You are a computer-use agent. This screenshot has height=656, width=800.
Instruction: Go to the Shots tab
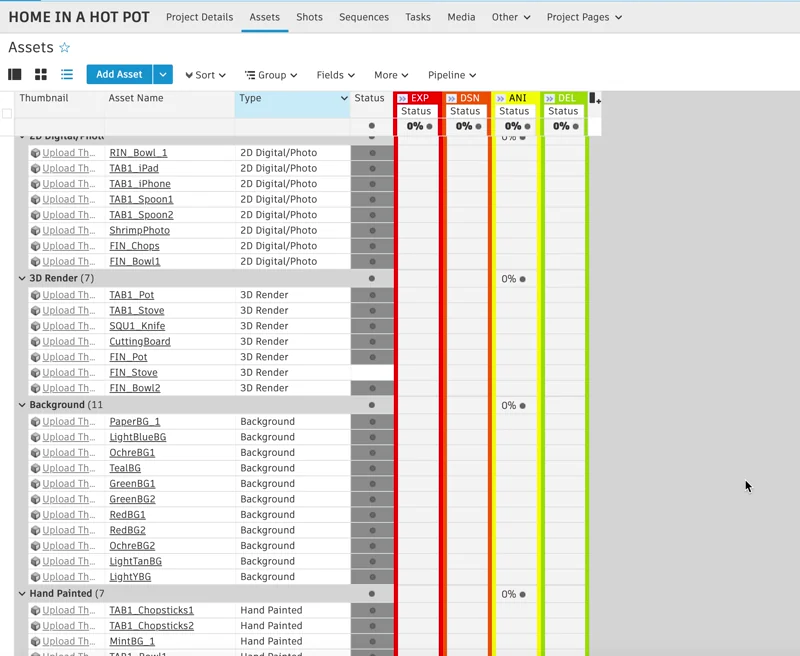[309, 17]
